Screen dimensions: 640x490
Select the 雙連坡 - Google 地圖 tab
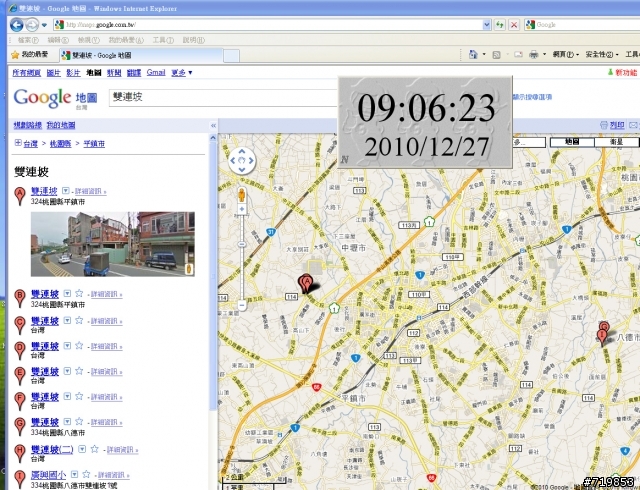point(141,55)
